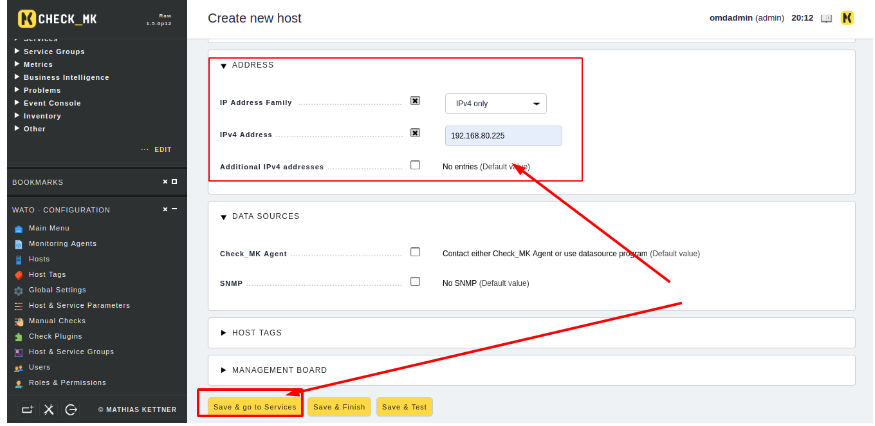Open the IPv4 only dropdown
The height and width of the screenshot is (426, 875).
tap(496, 103)
